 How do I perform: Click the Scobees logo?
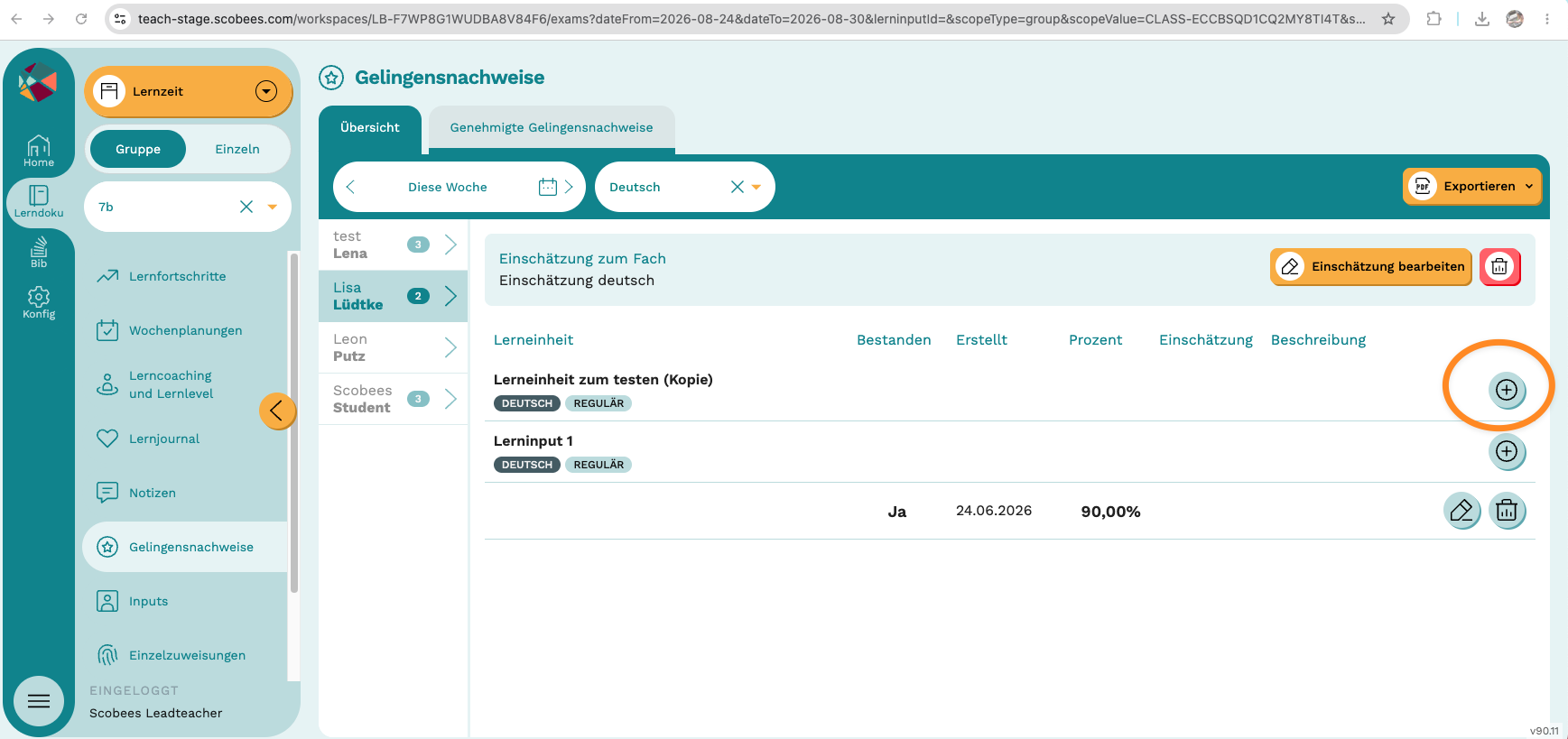click(38, 83)
